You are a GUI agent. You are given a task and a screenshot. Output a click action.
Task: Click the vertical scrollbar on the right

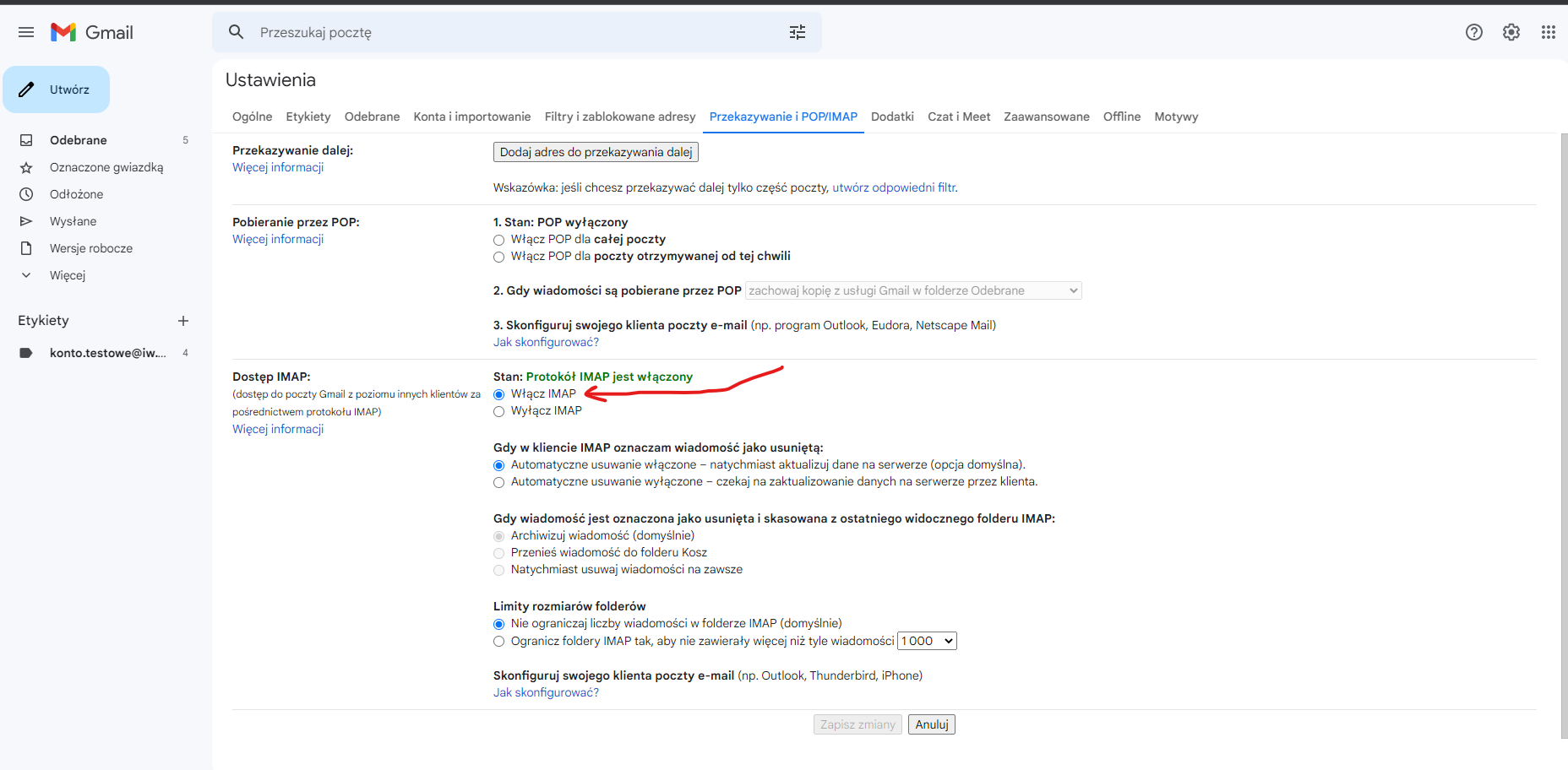(x=1563, y=422)
